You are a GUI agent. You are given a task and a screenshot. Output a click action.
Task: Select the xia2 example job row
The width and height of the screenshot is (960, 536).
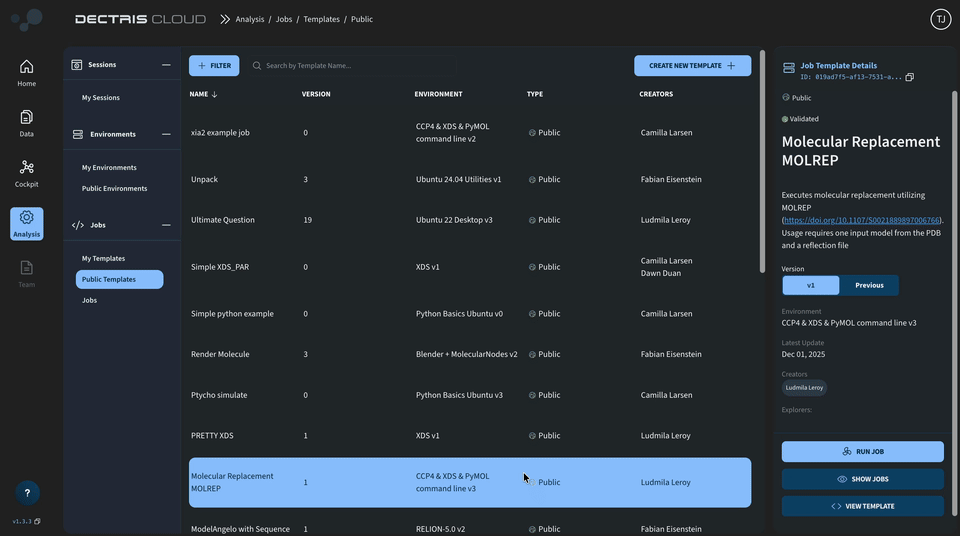coord(470,132)
